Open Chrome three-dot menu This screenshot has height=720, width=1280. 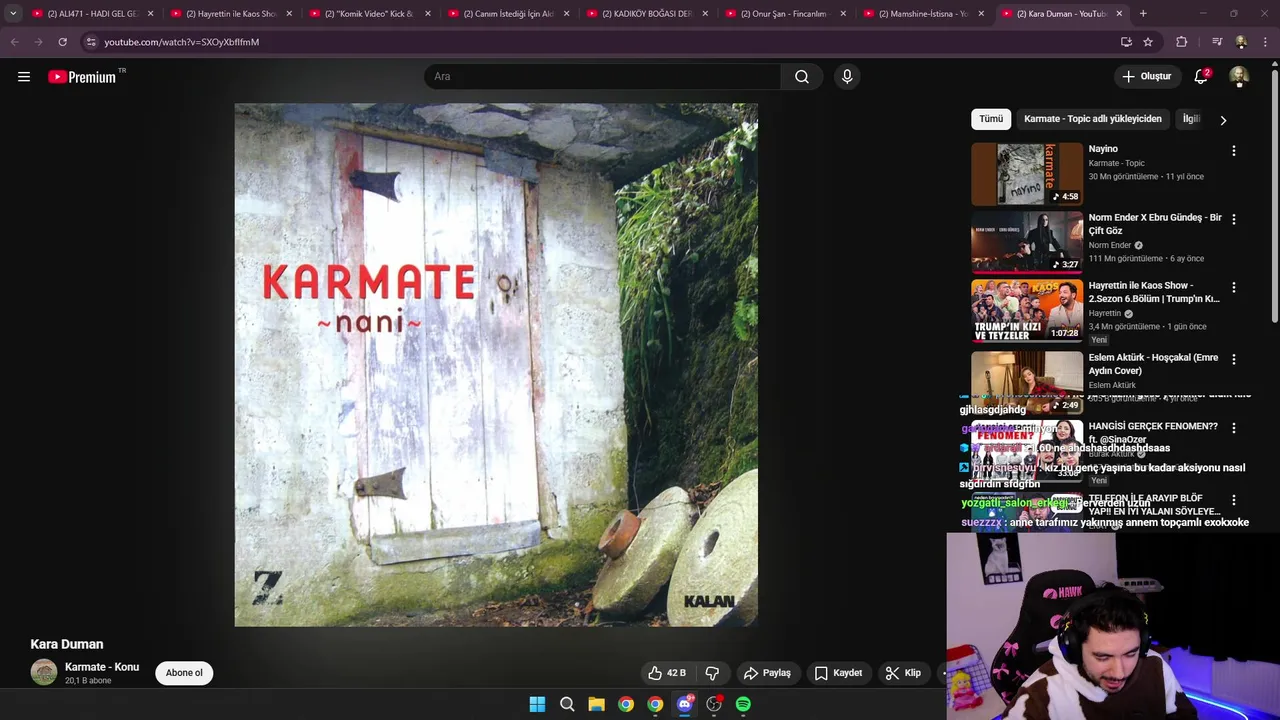click(x=1266, y=42)
